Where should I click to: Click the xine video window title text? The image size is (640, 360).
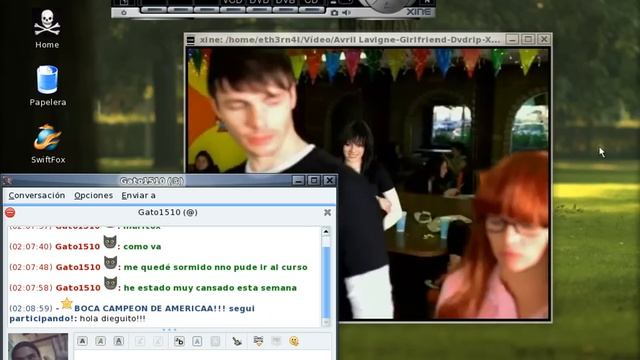coord(349,40)
